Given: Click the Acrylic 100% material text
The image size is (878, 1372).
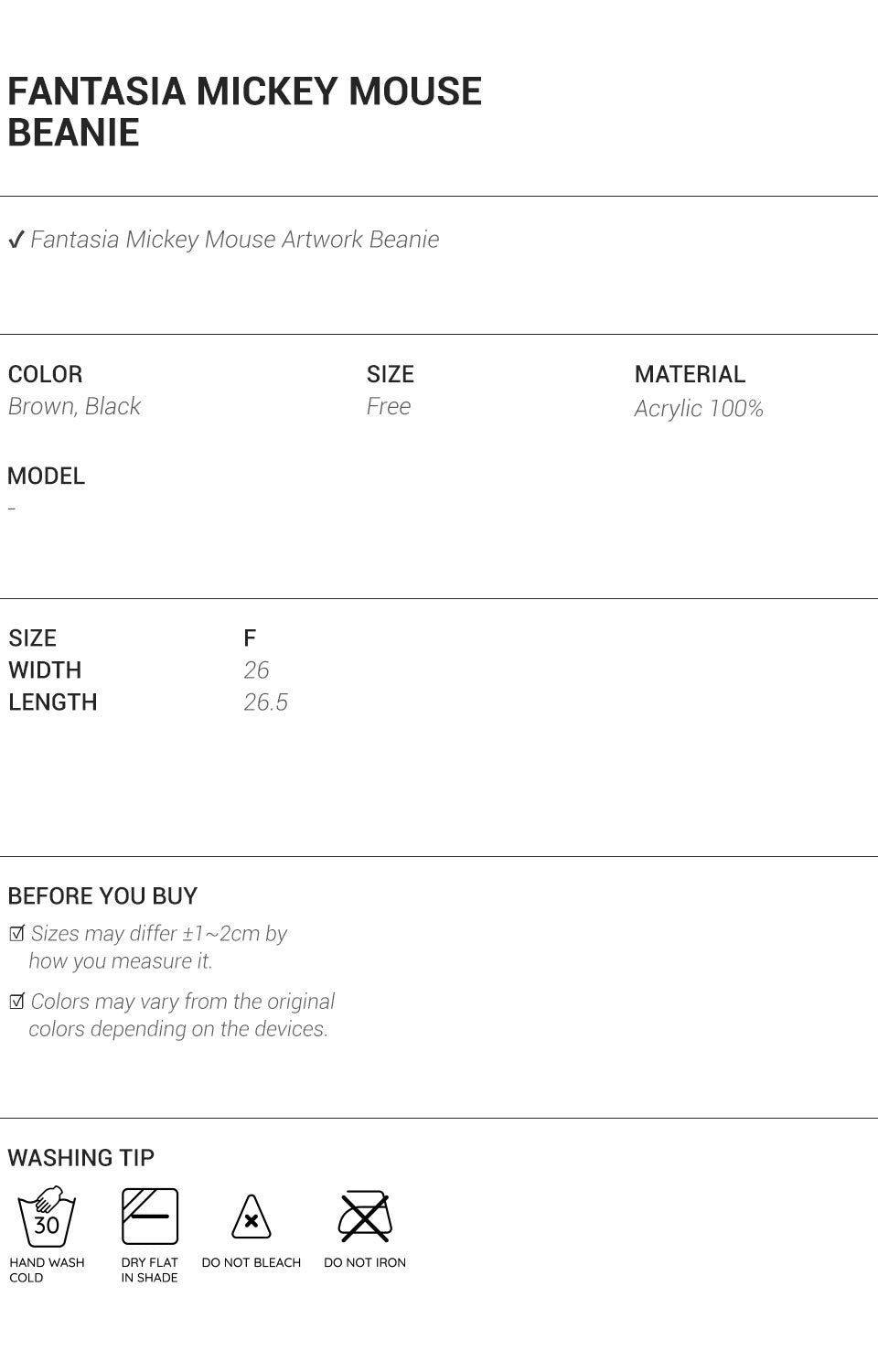Looking at the screenshot, I should tap(699, 408).
